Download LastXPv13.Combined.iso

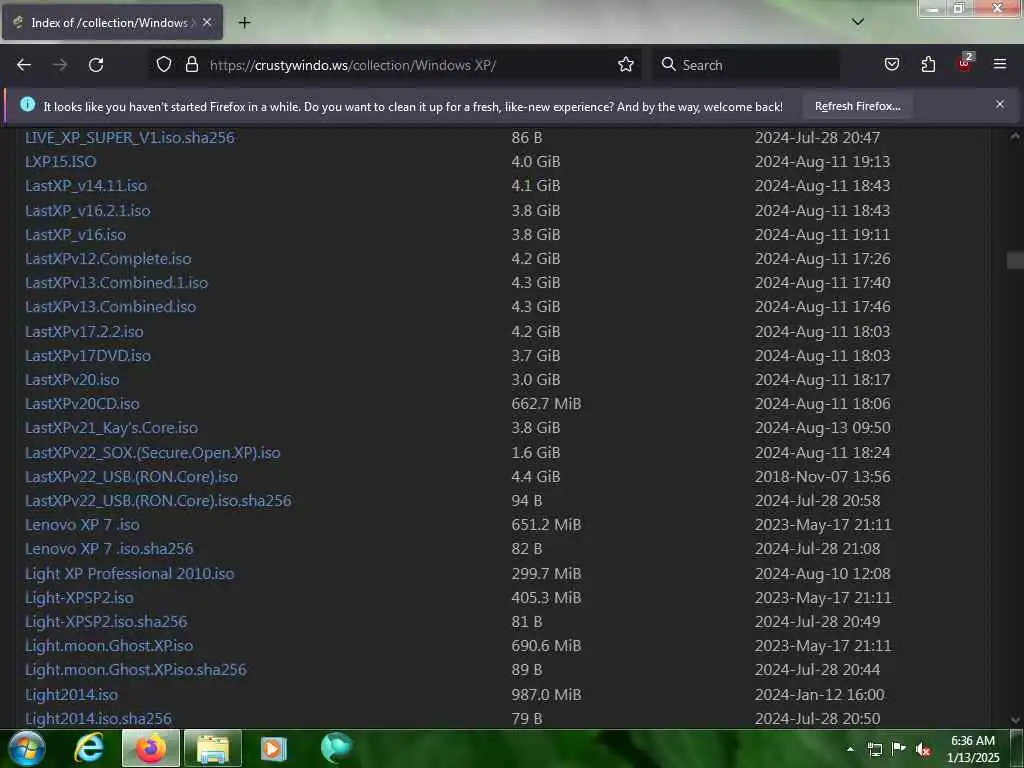(110, 306)
